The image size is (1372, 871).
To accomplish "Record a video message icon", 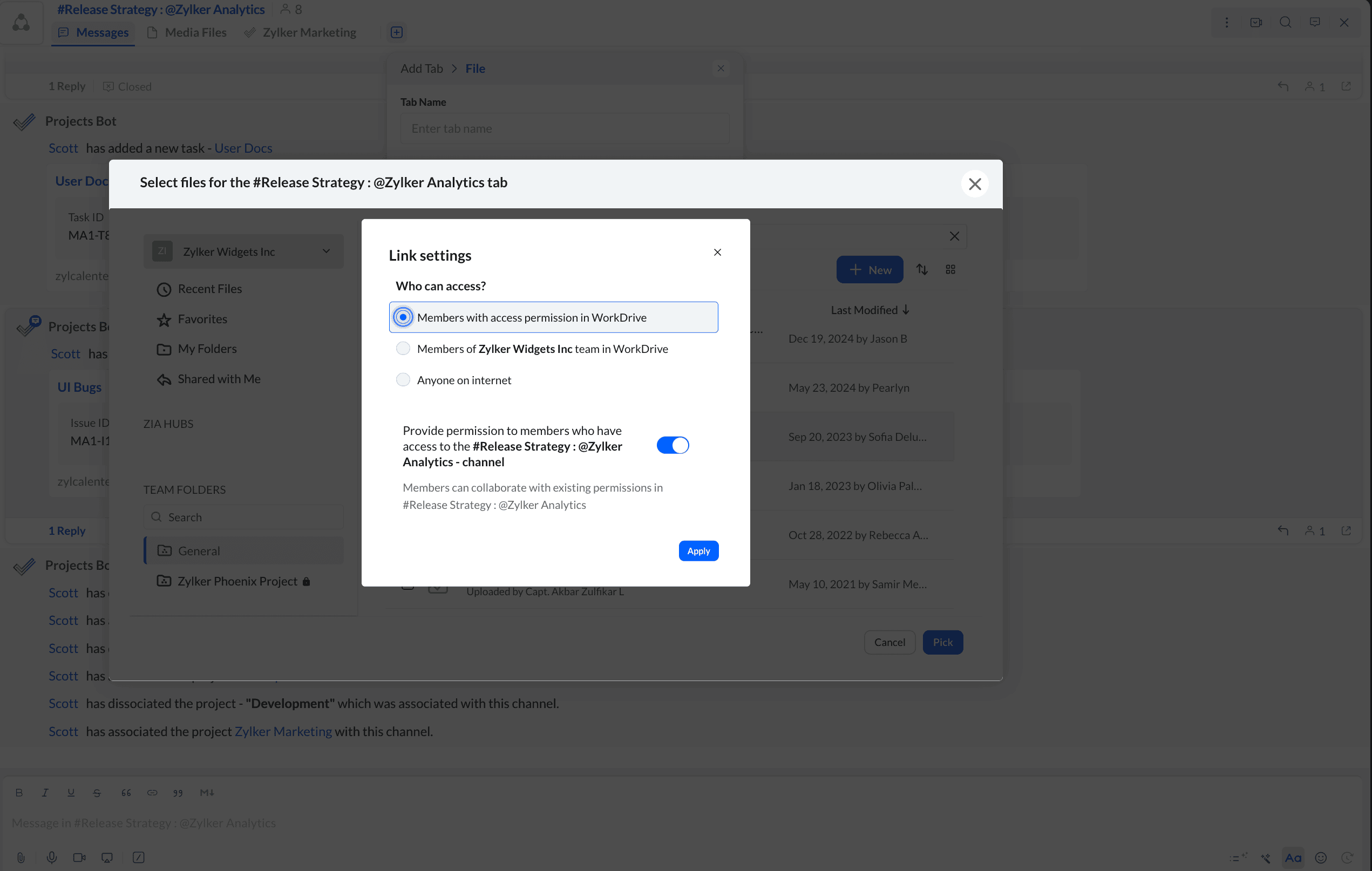I will (x=79, y=858).
